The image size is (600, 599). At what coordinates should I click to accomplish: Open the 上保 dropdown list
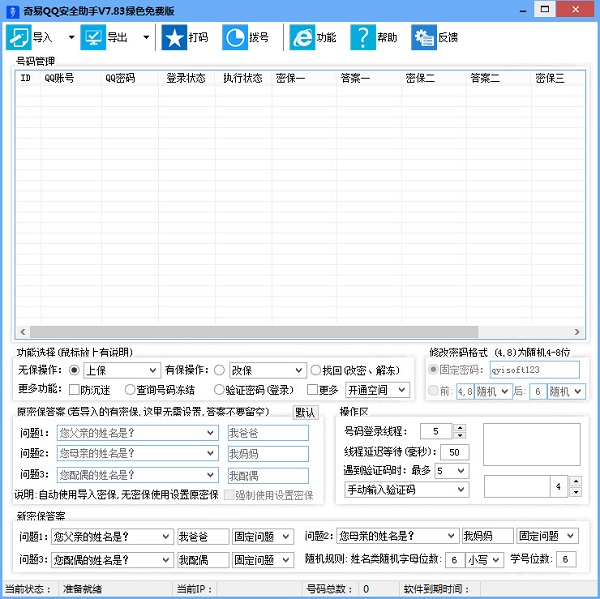point(122,370)
